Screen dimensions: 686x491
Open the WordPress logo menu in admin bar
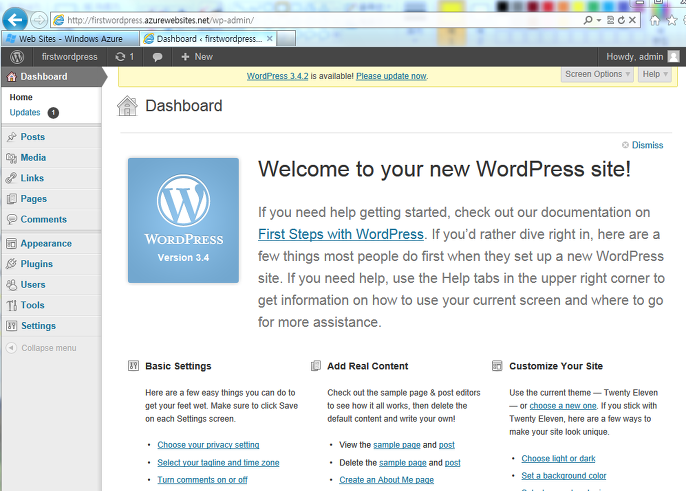click(x=17, y=57)
